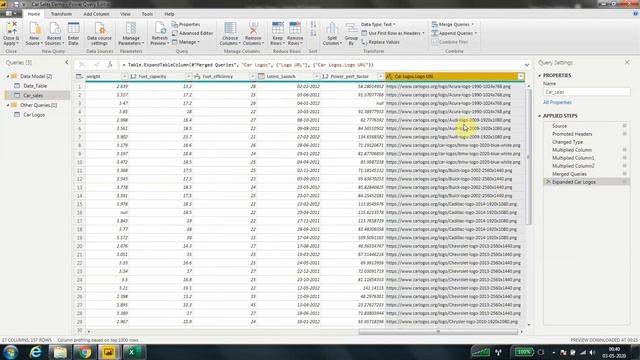Open the Properties ribbon button
This screenshot has width=640, height=360.
pyautogui.click(x=186, y=24)
